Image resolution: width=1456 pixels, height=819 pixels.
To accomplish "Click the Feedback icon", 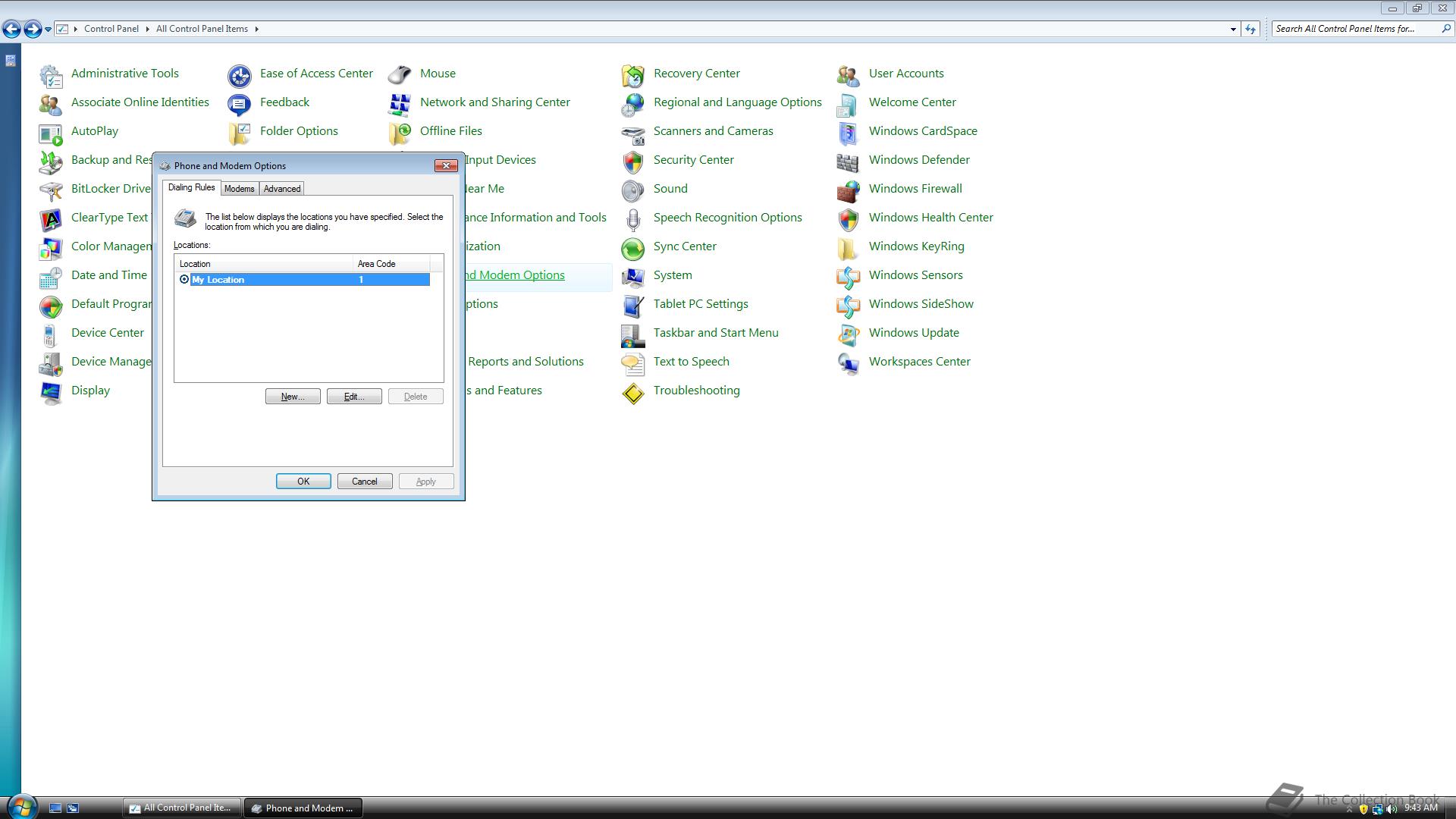I will point(240,104).
